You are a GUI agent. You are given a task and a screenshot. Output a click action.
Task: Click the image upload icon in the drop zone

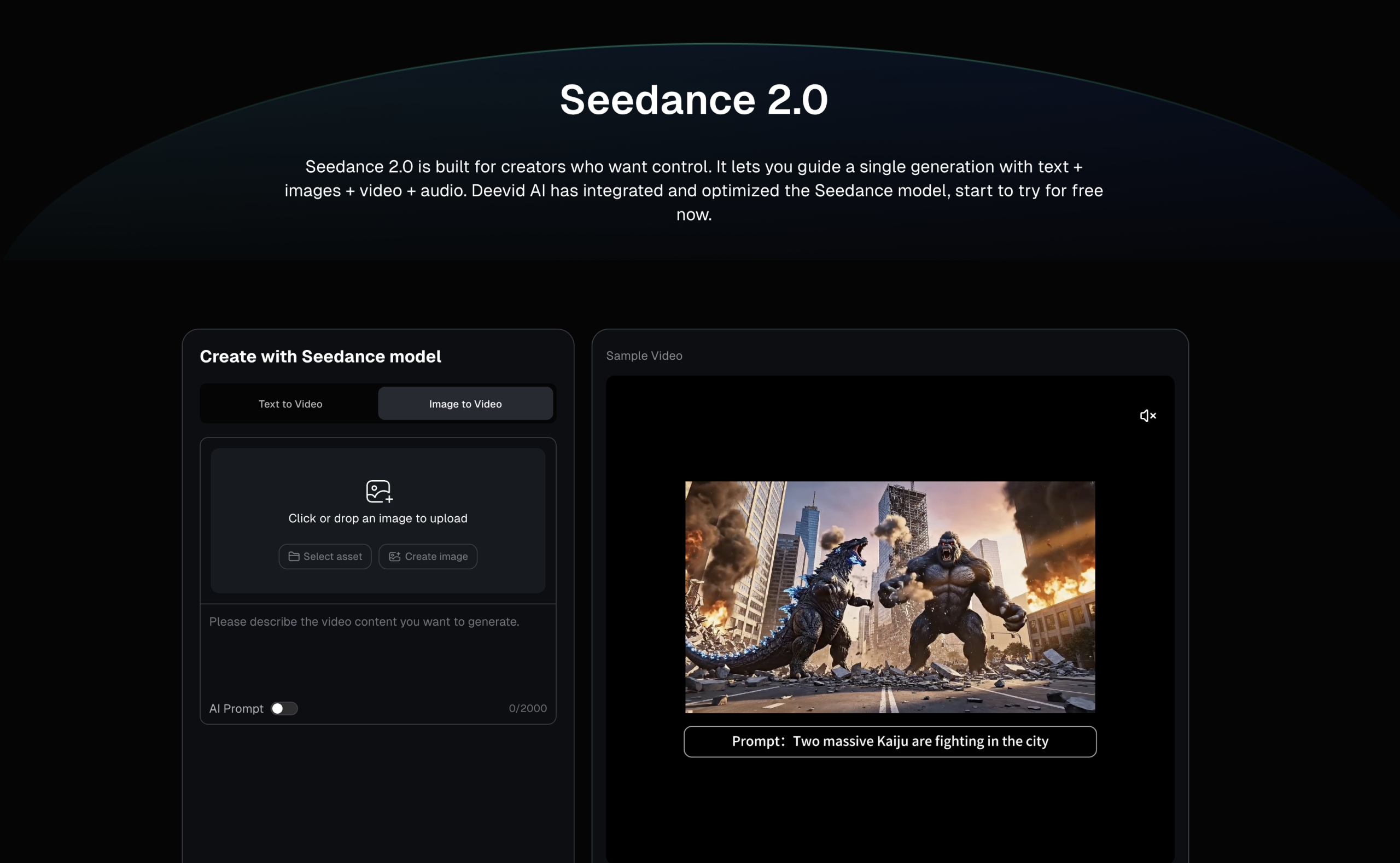pyautogui.click(x=378, y=491)
